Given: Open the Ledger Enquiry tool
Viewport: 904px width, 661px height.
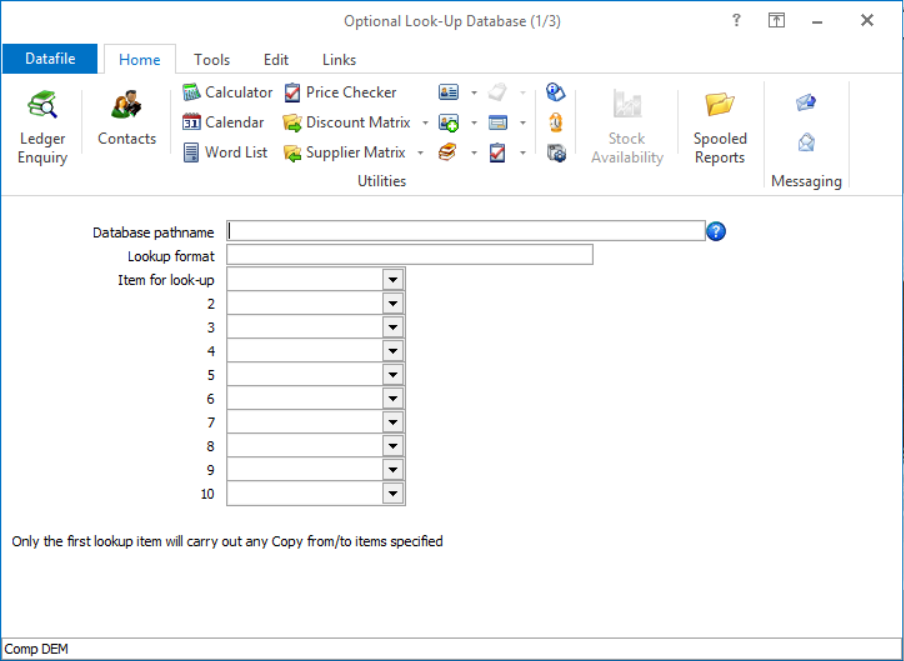Looking at the screenshot, I should [x=42, y=128].
